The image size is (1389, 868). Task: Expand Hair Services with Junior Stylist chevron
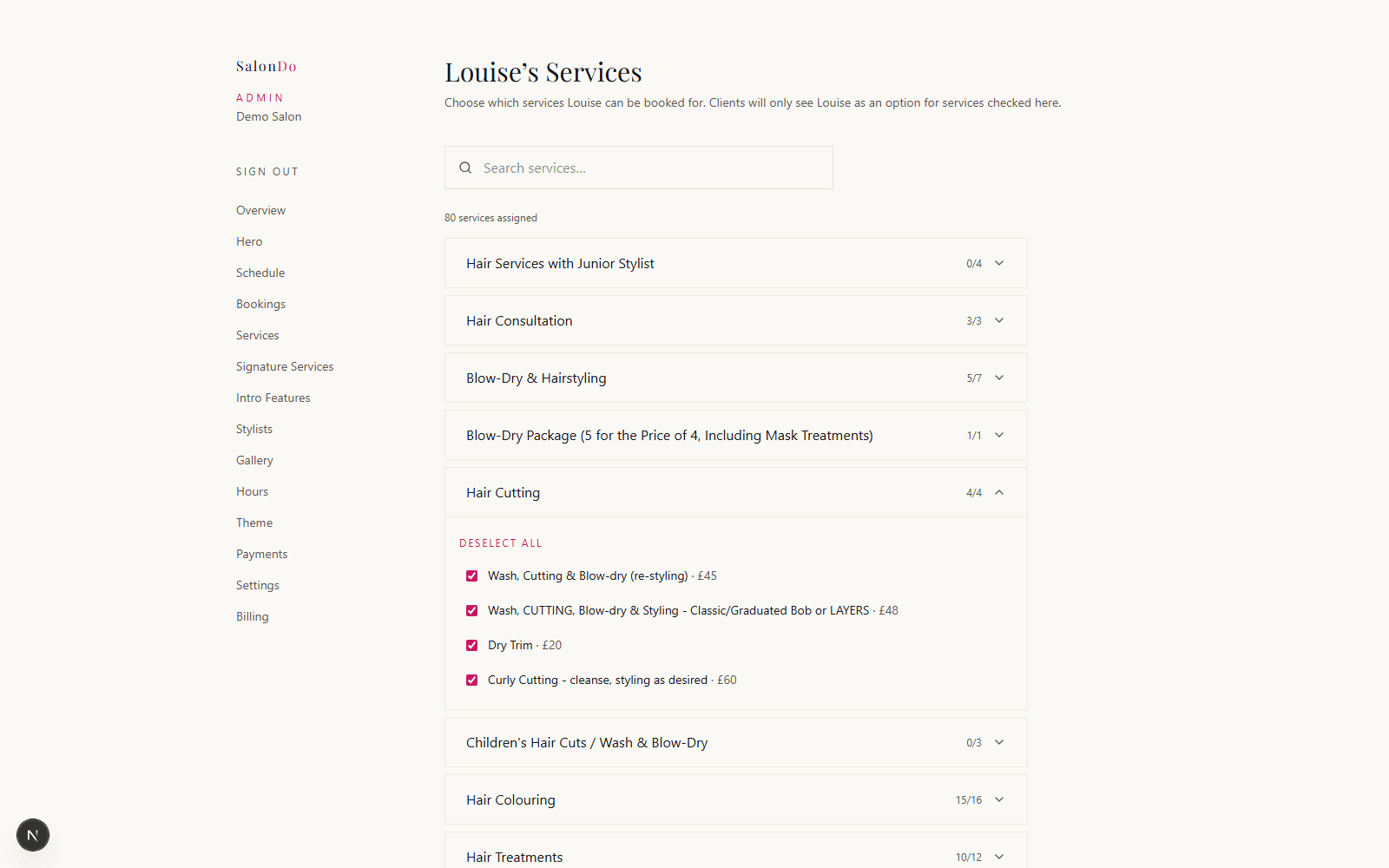pyautogui.click(x=999, y=263)
